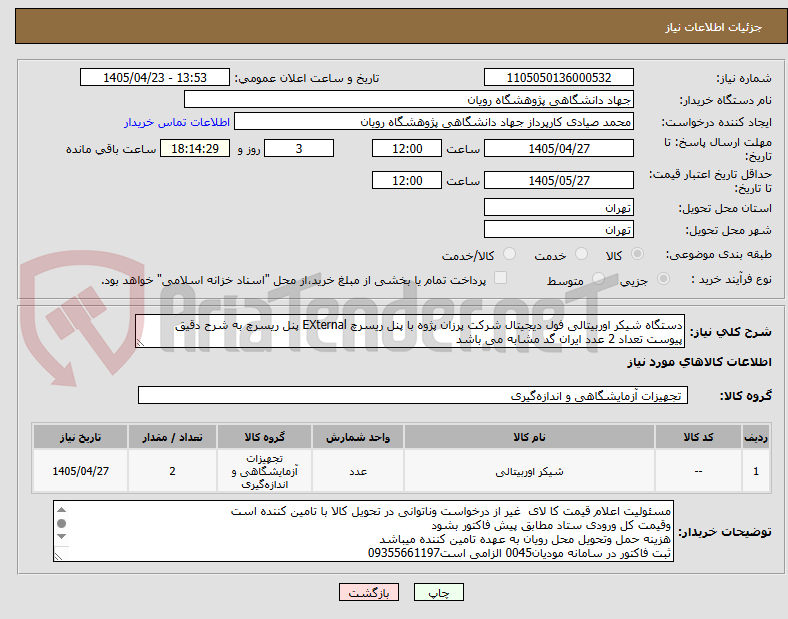Click price validity date 1405/05/27 field
The width and height of the screenshot is (788, 619).
tap(558, 180)
